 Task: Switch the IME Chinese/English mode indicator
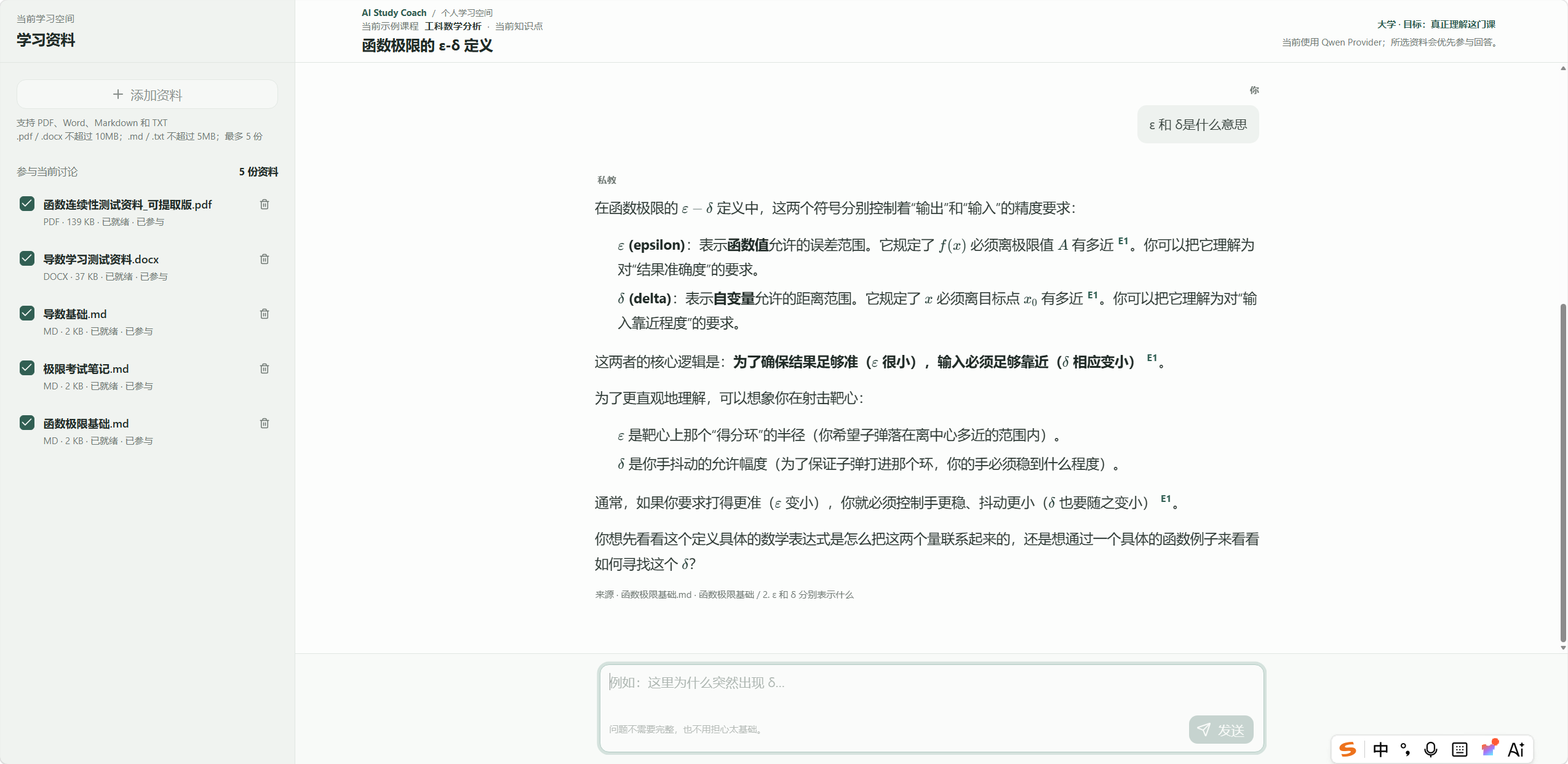coord(1380,749)
